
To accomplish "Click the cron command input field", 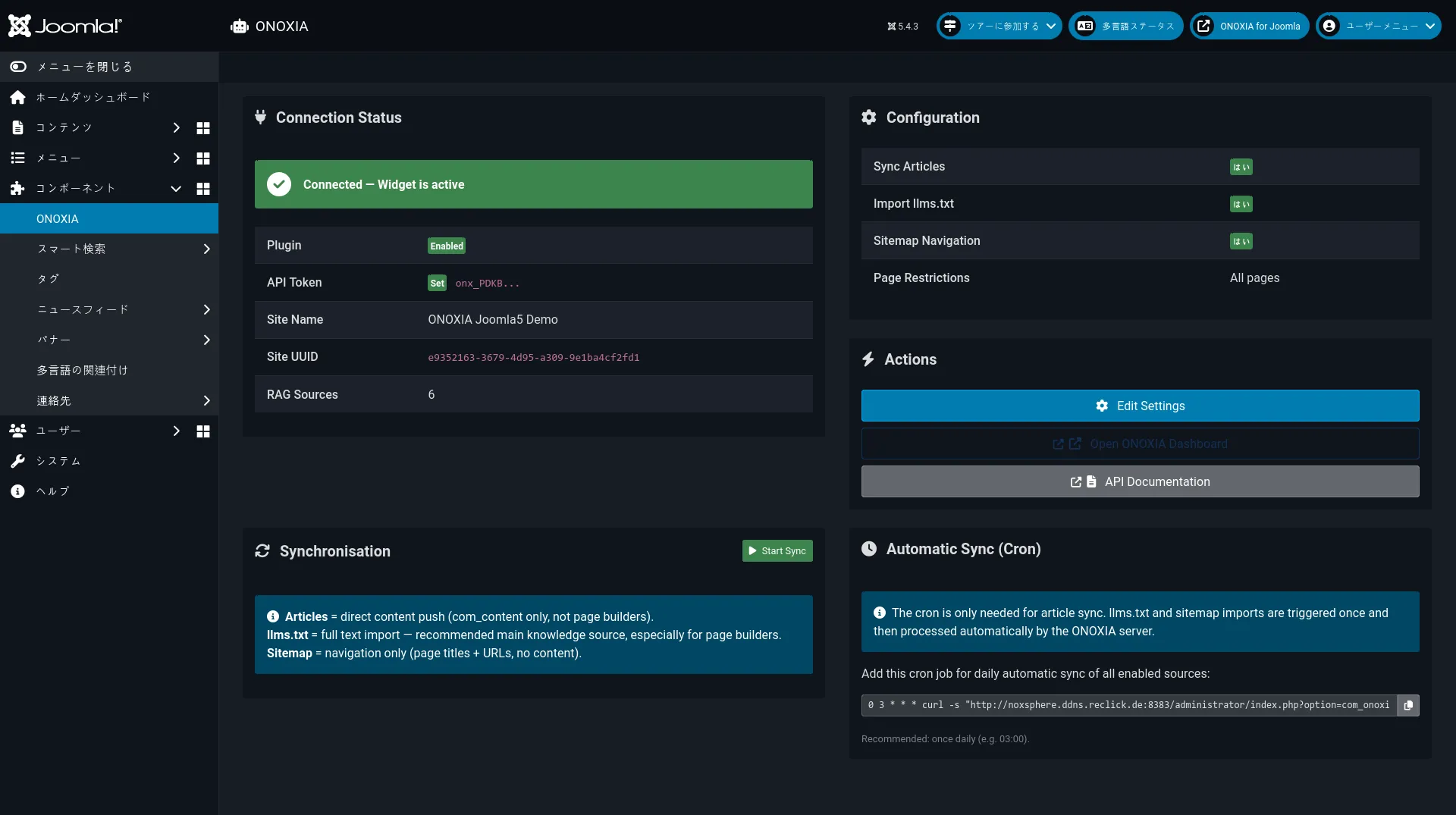I will click(1129, 705).
